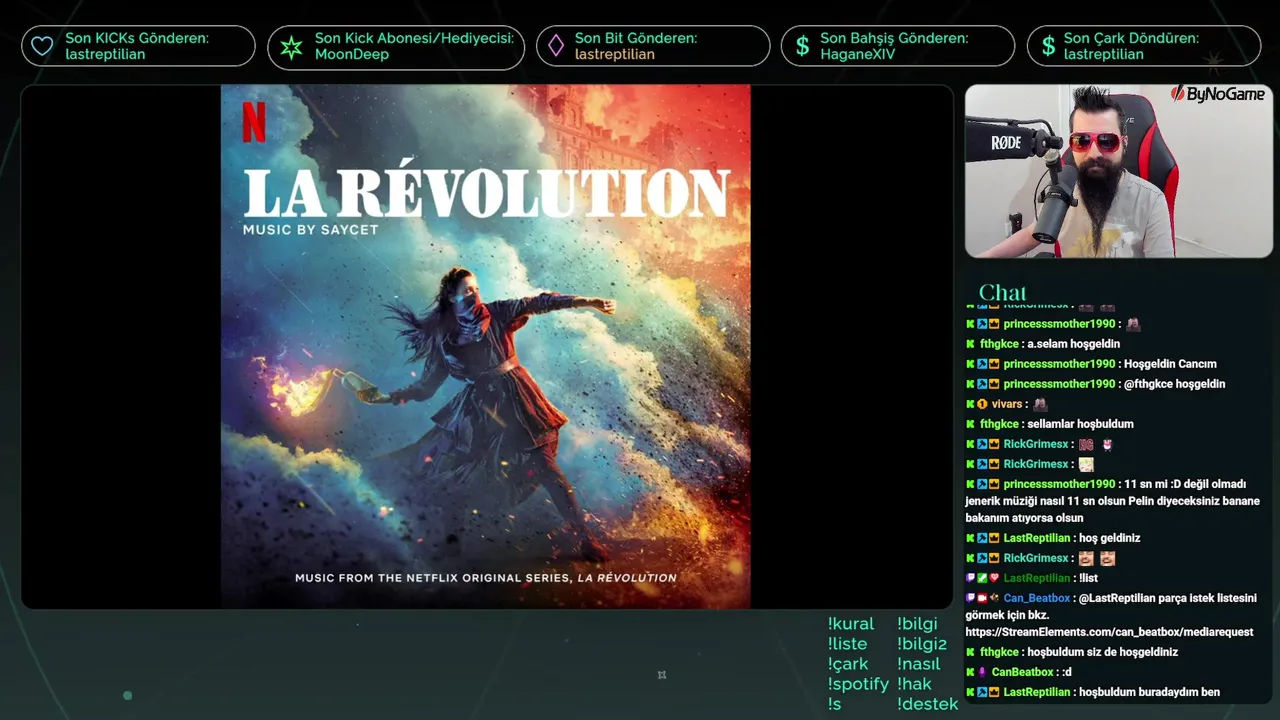This screenshot has width=1280, height=720.
Task: Click the !bilgi2 command text
Action: [922, 644]
